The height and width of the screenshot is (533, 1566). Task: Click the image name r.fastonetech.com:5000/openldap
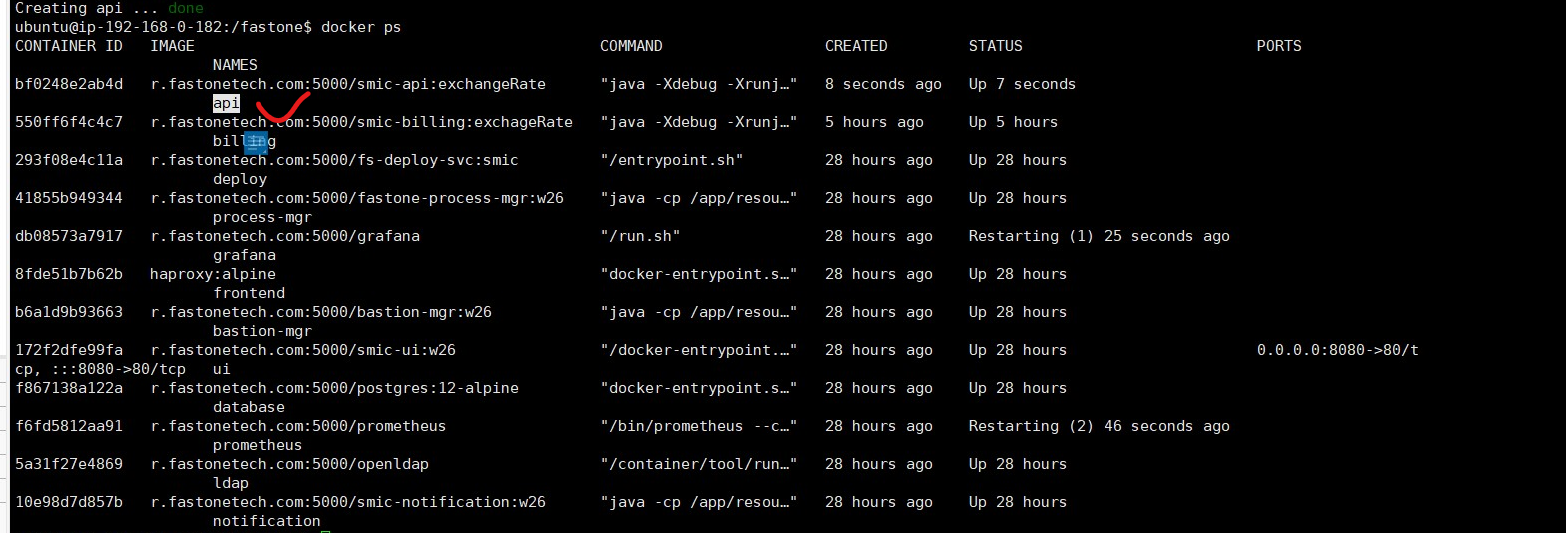click(x=289, y=464)
